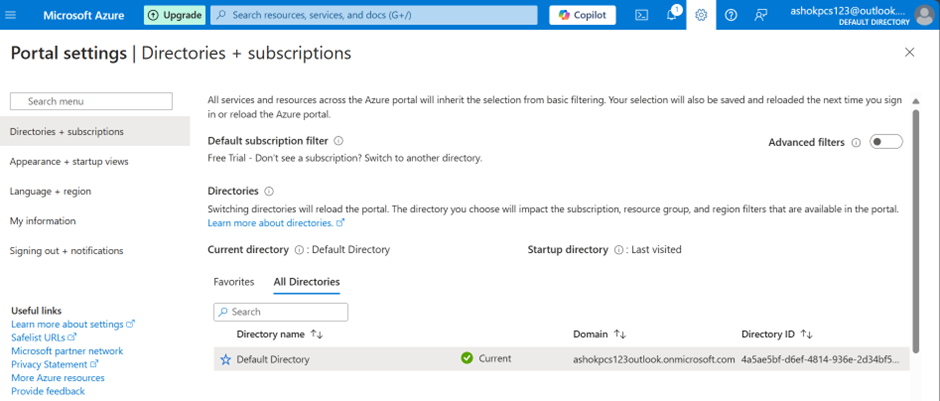The image size is (940, 401).
Task: Open Appearance + startup views menu item
Action: point(69,161)
